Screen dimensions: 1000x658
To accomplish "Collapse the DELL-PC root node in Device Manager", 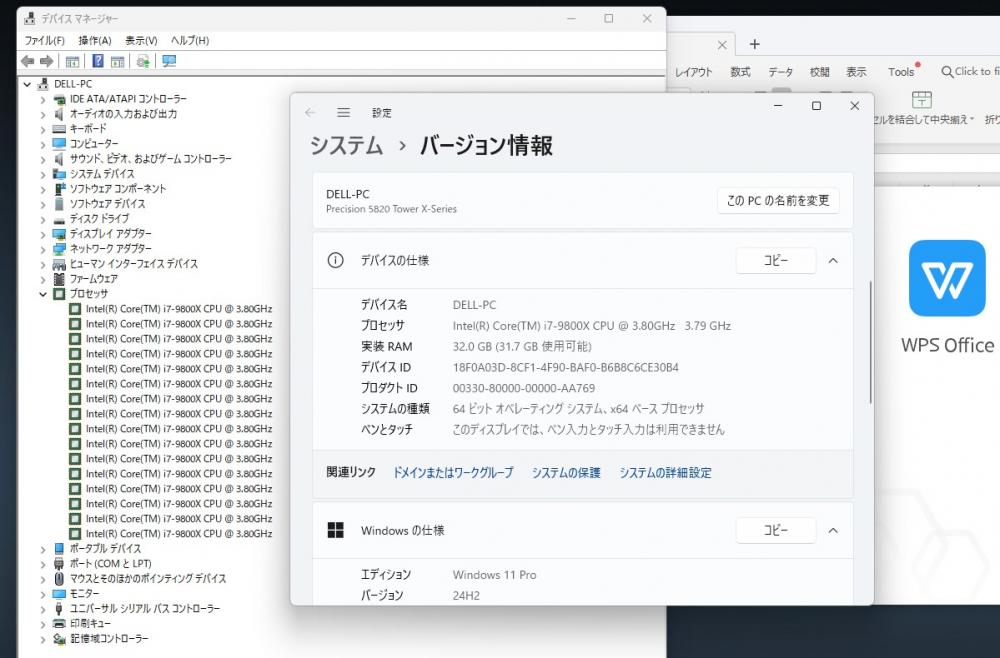I will coord(27,84).
